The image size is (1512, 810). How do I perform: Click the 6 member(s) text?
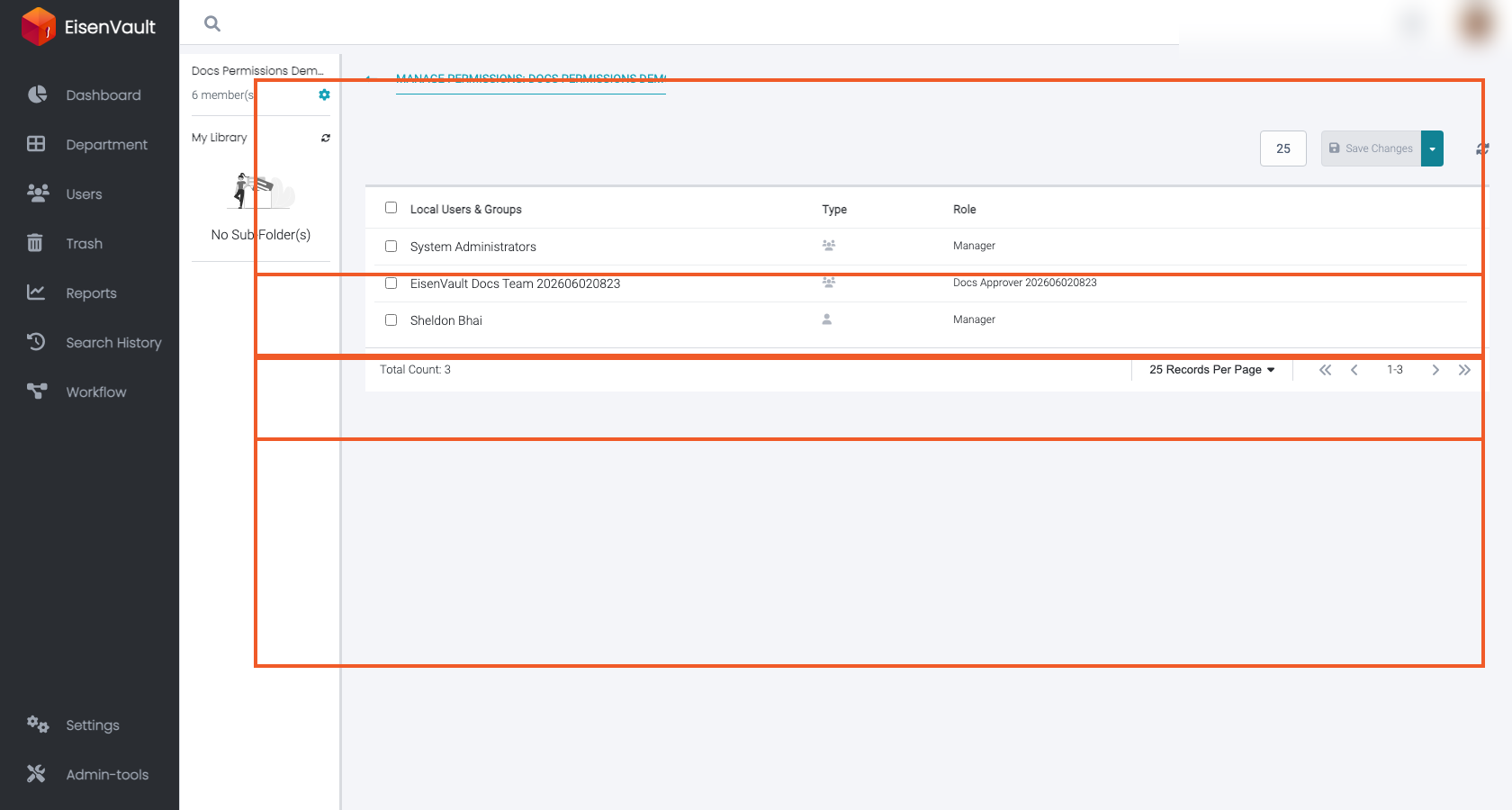click(x=223, y=95)
